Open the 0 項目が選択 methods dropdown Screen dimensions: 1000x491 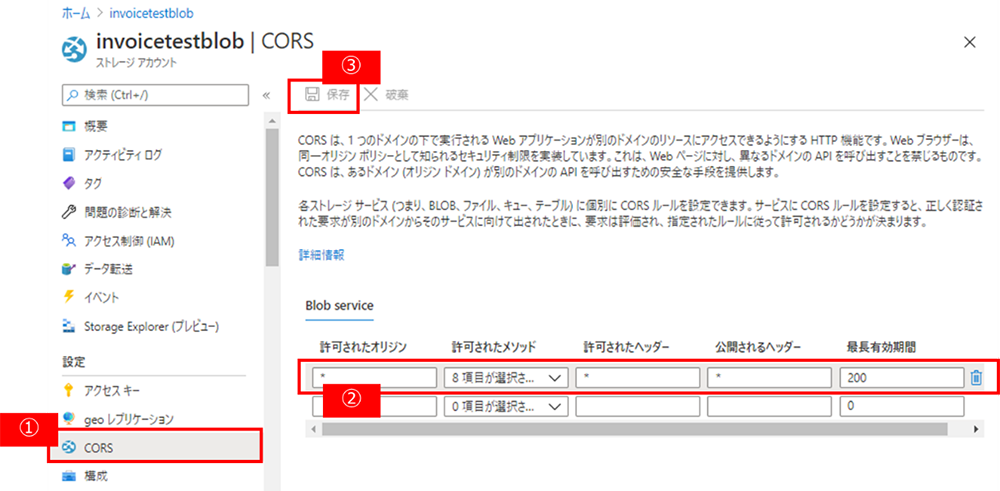(x=506, y=406)
